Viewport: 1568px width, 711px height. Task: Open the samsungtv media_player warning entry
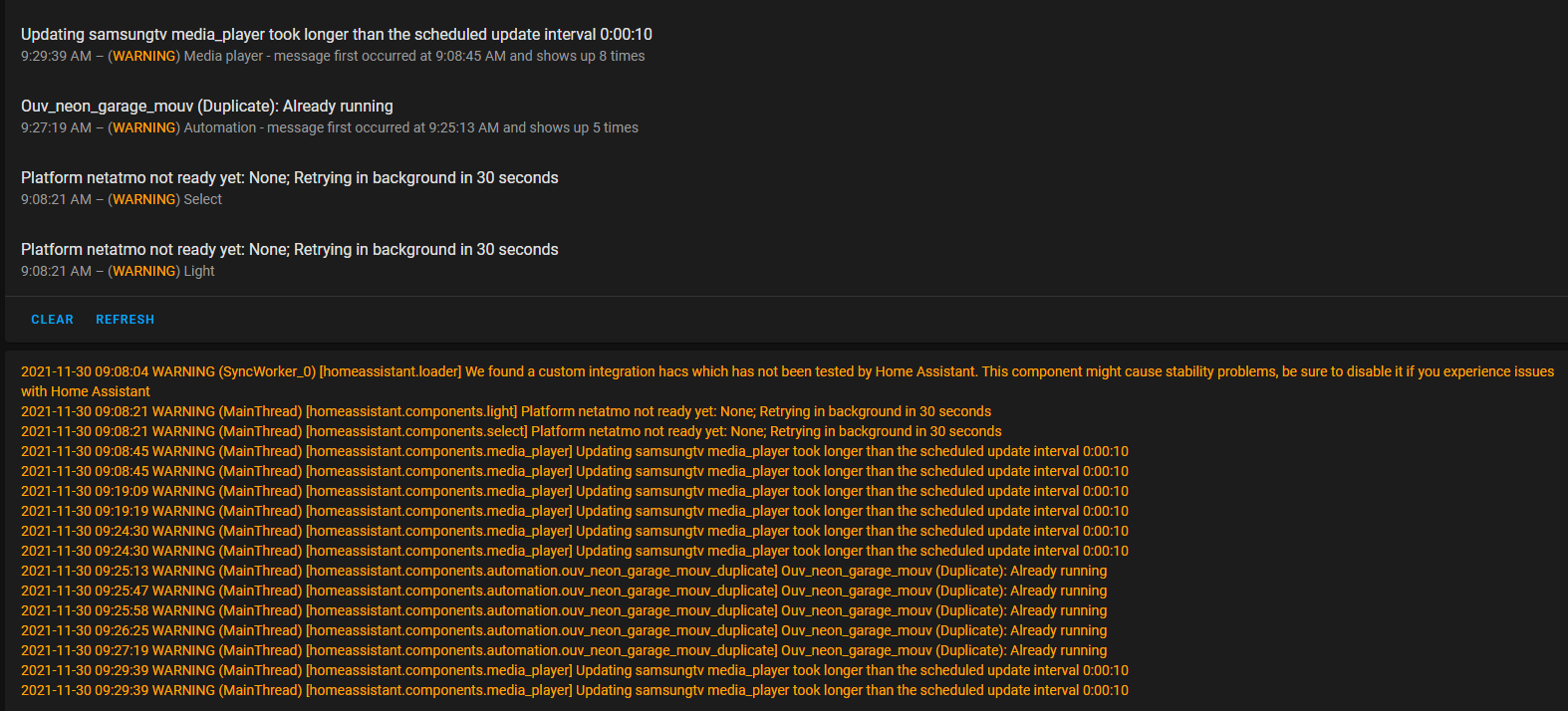(336, 44)
